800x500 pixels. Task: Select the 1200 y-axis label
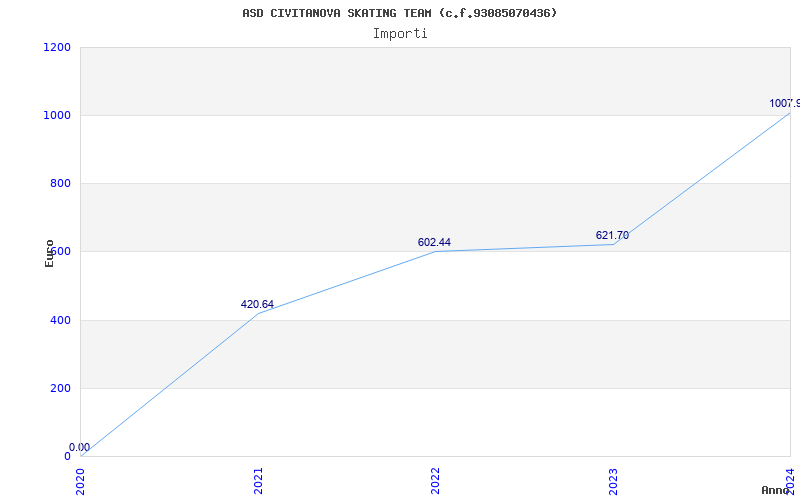coord(57,47)
